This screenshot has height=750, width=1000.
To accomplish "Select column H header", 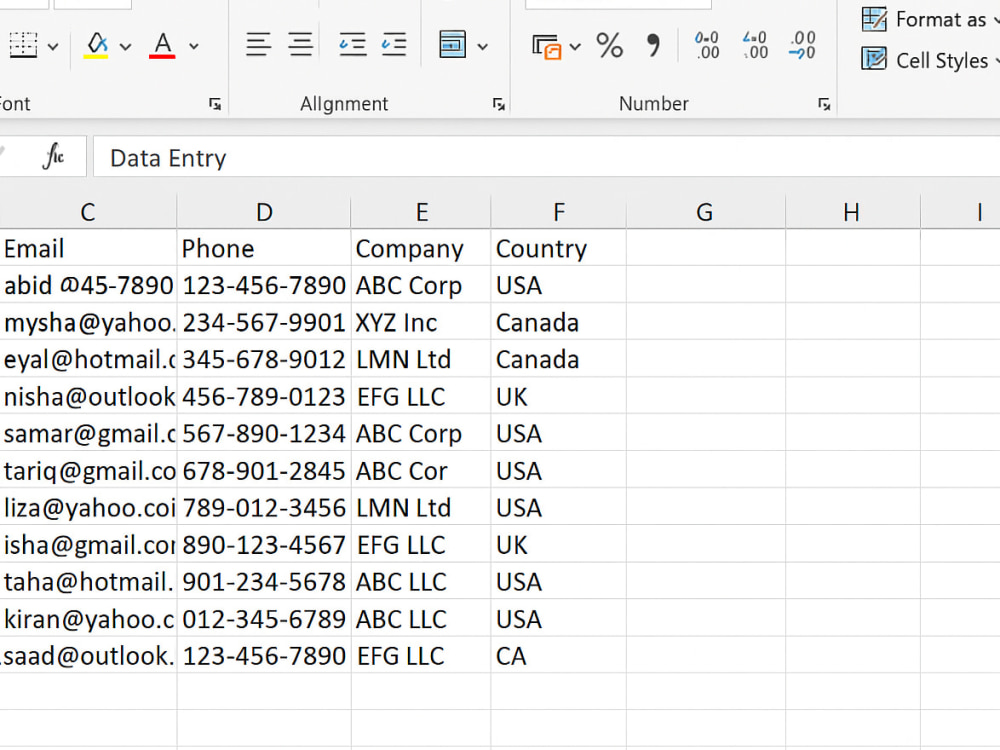I will (x=853, y=212).
